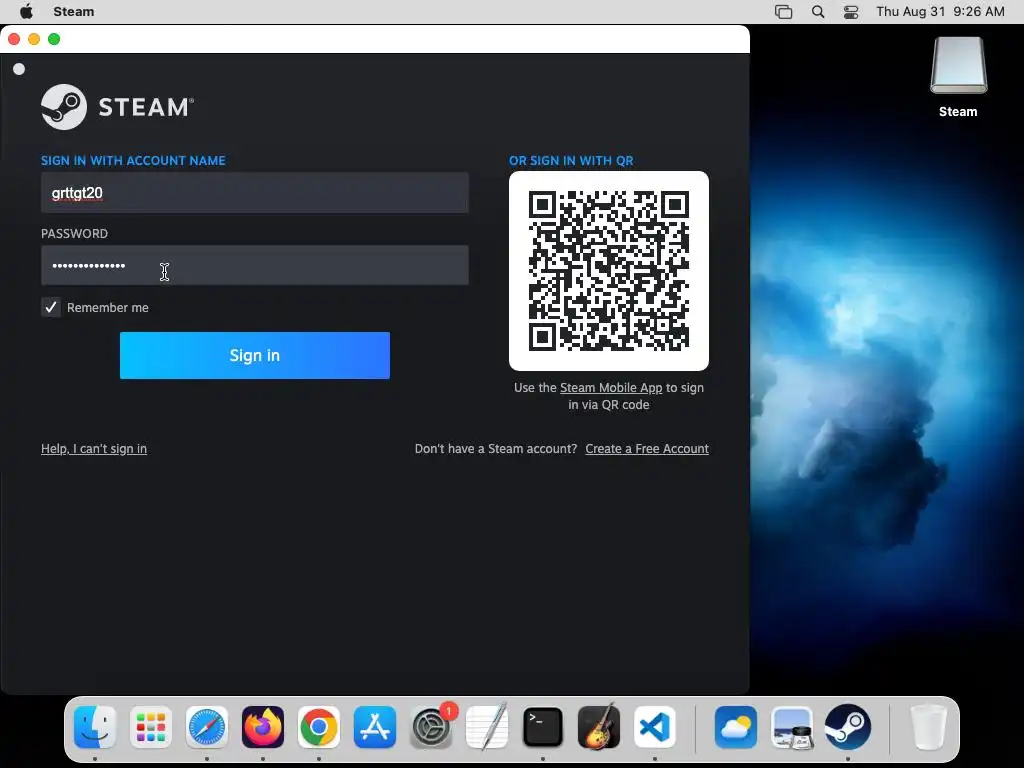Screen dimensions: 1024x768
Task: Open the Steam menu in the menu bar
Action: click(x=74, y=12)
